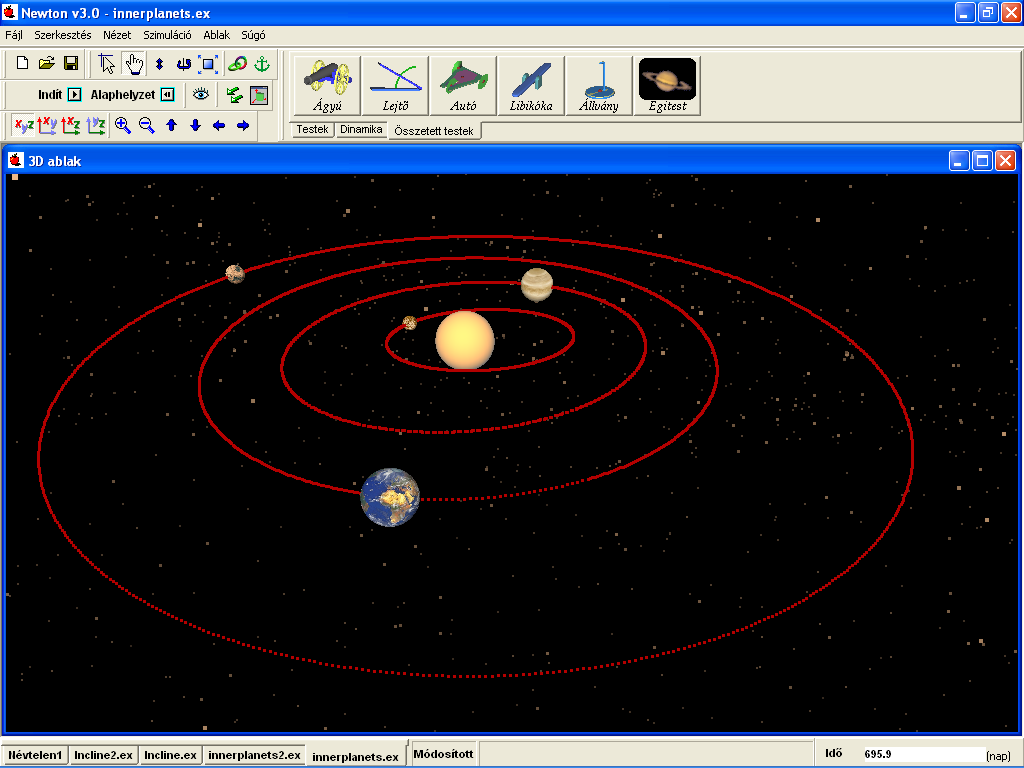
Task: Switch to the XZ plane view
Action: tap(71, 125)
